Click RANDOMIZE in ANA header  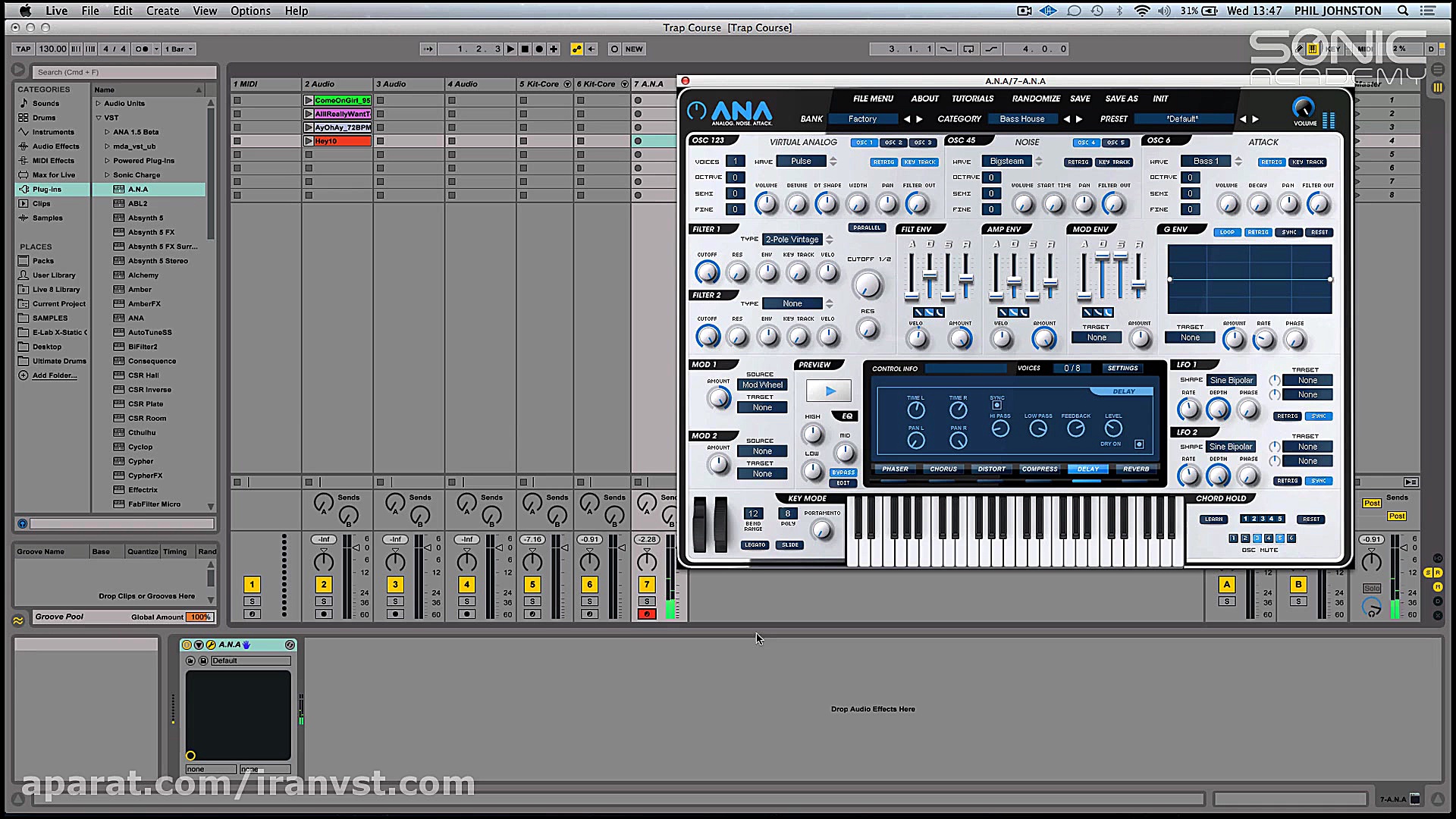click(1035, 99)
